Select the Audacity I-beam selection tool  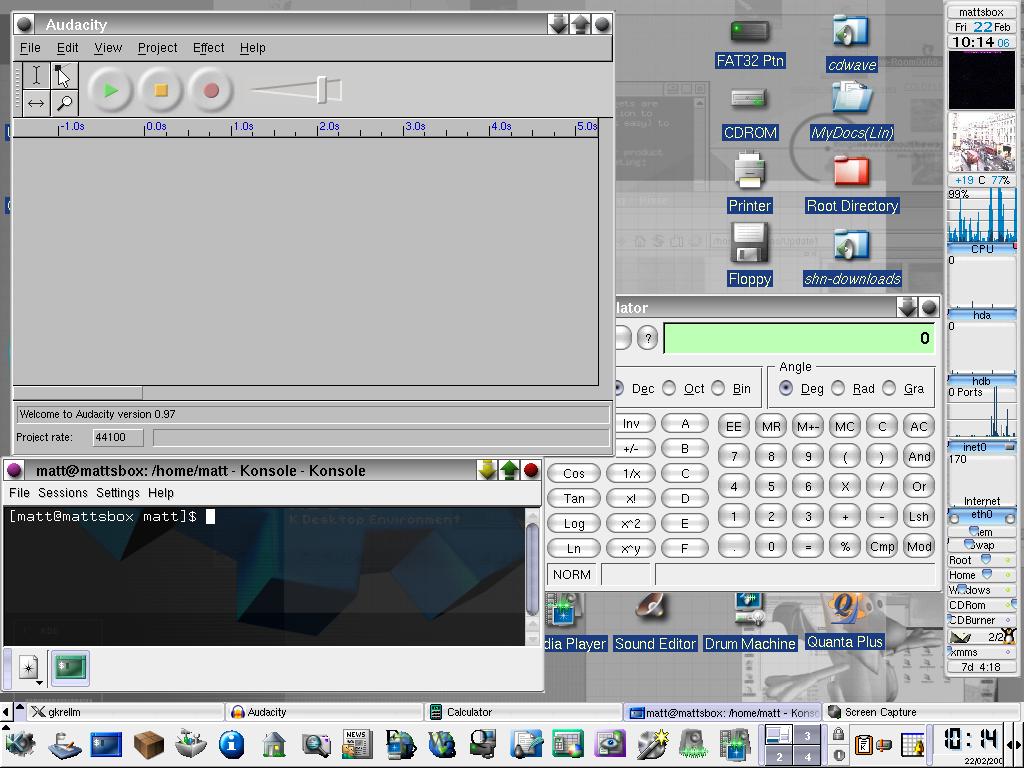(37, 76)
